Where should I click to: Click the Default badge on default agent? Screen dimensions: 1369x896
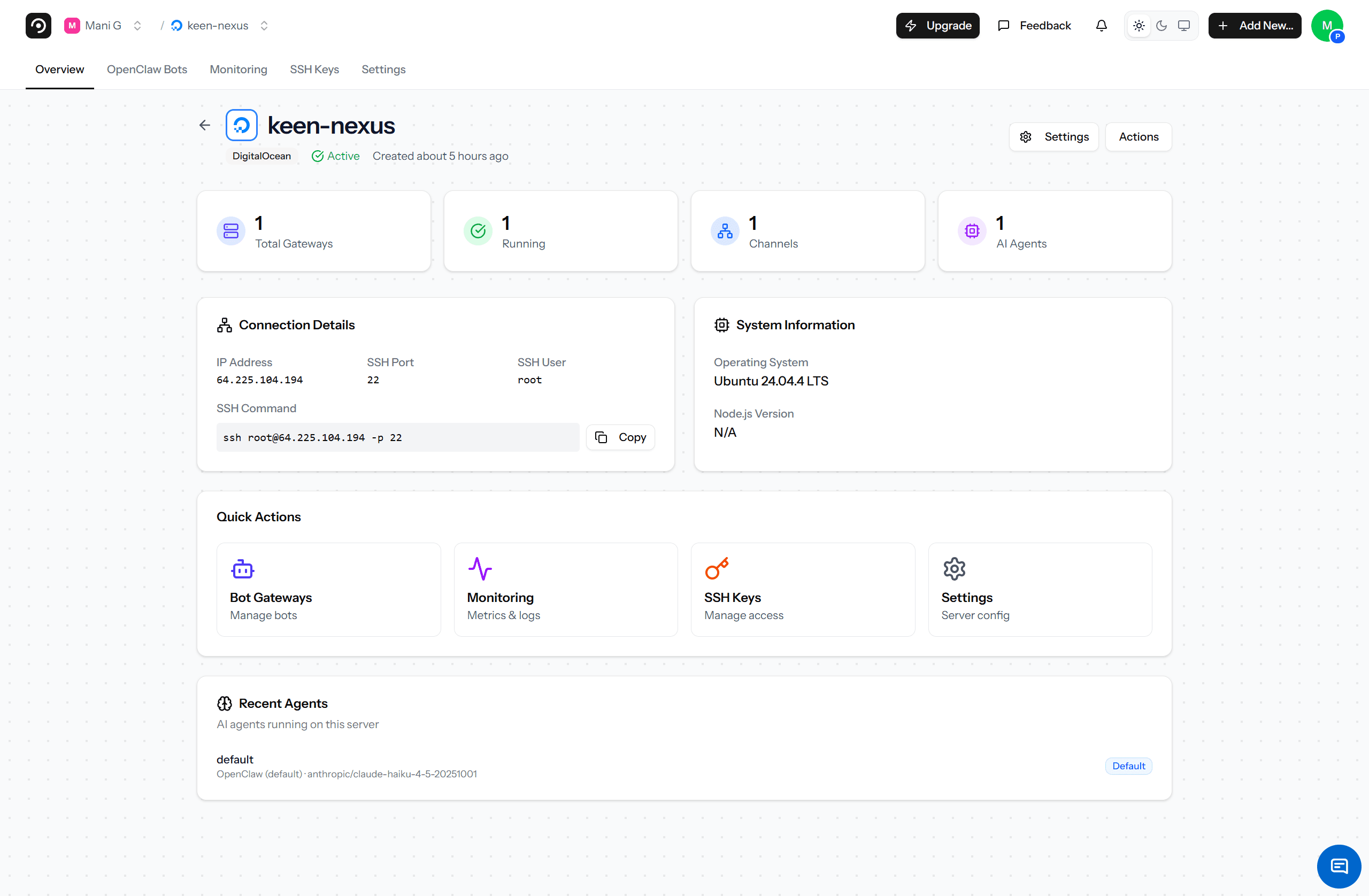pyautogui.click(x=1128, y=766)
